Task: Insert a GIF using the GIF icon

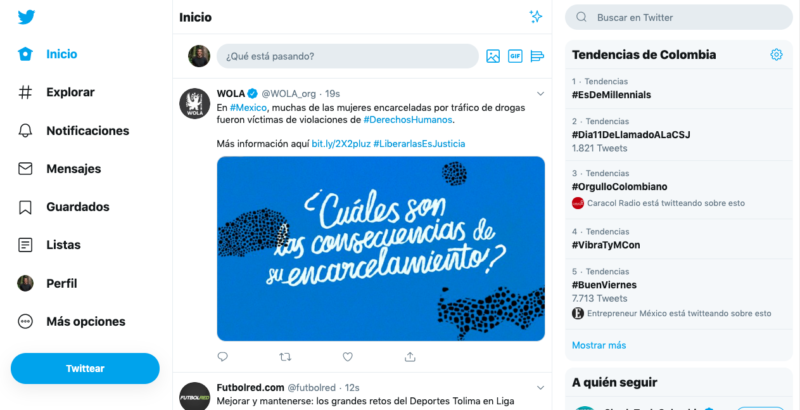Action: tap(515, 56)
